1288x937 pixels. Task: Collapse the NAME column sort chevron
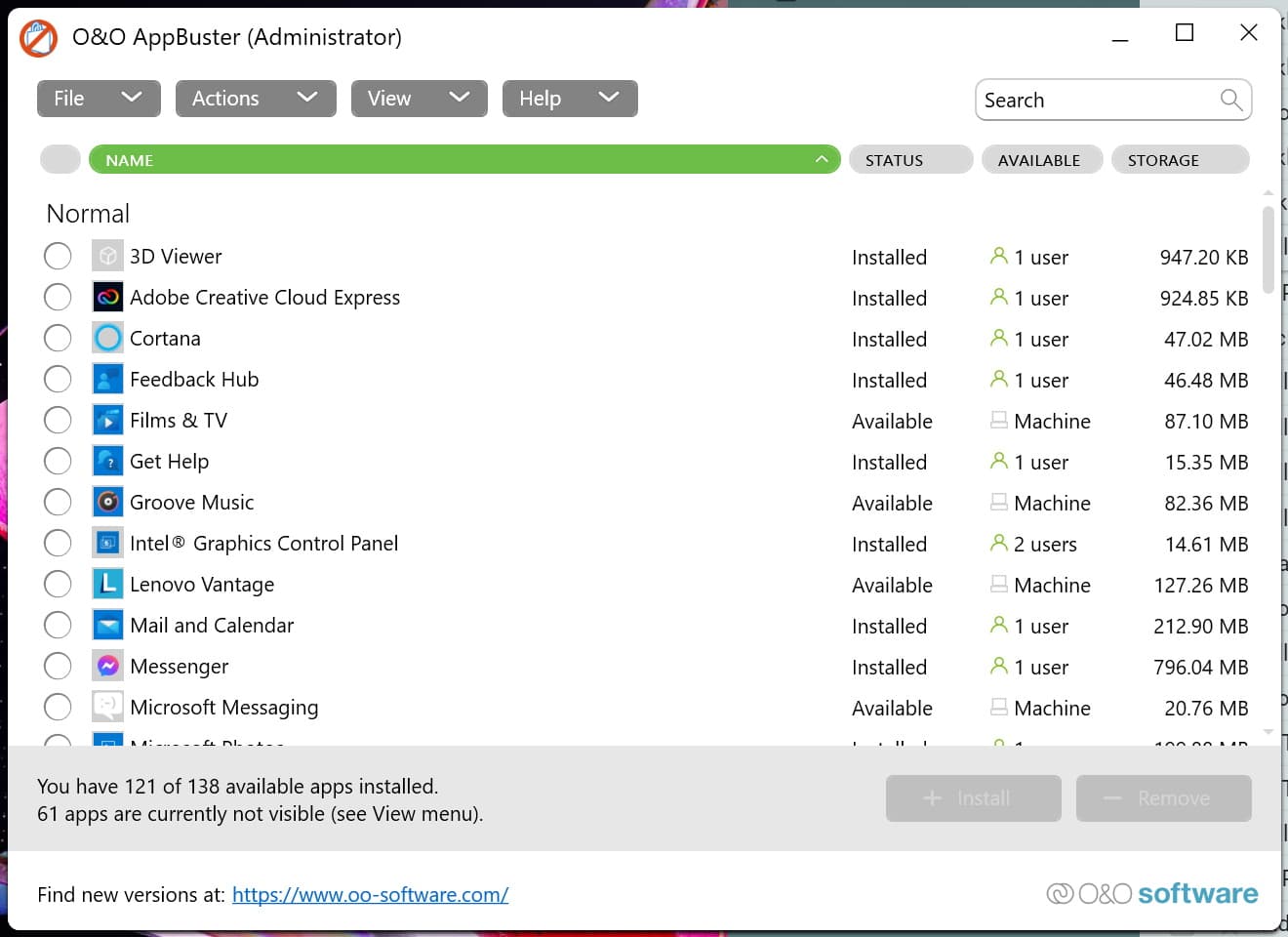coord(823,158)
